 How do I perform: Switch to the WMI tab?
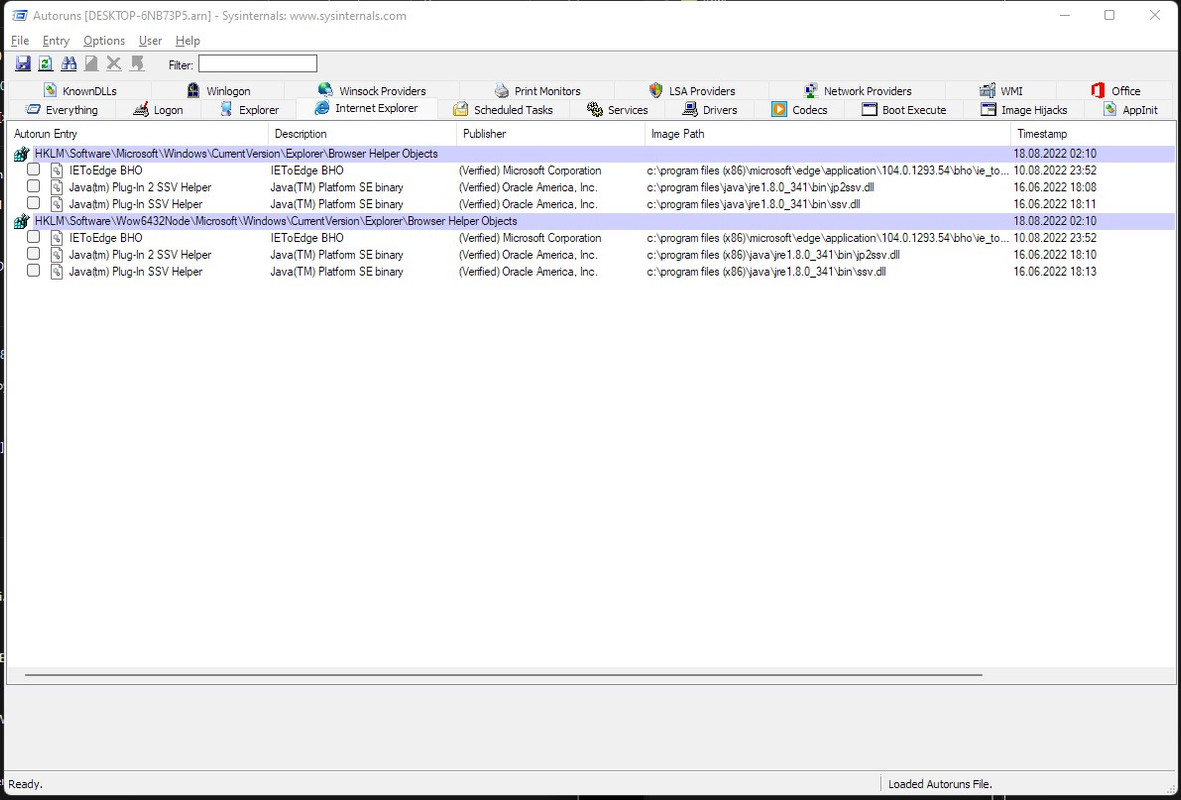coord(1001,91)
